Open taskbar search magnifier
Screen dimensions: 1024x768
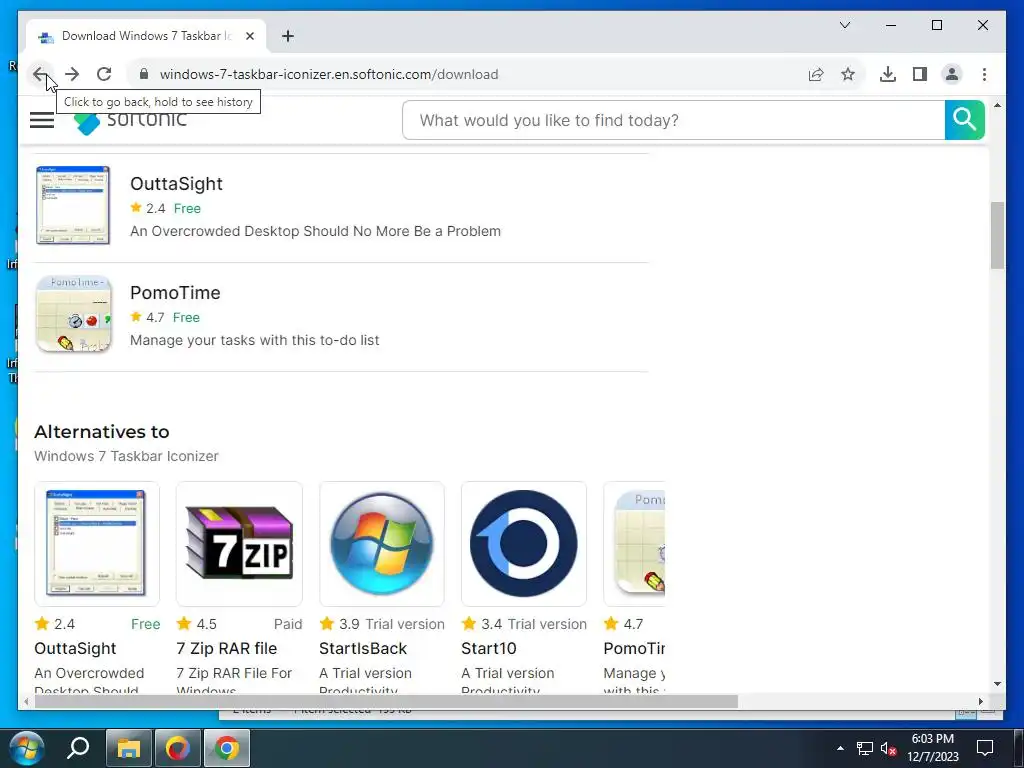point(78,748)
